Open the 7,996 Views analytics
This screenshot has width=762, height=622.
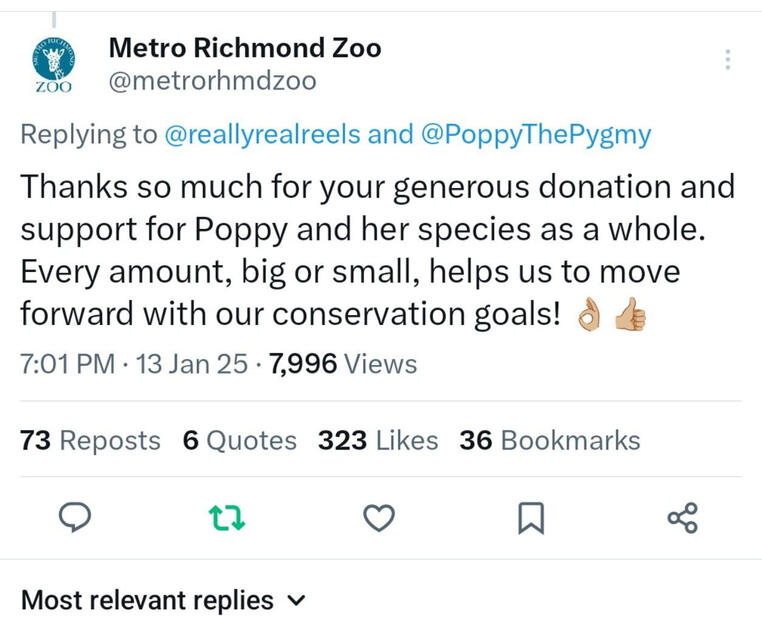pyautogui.click(x=343, y=364)
